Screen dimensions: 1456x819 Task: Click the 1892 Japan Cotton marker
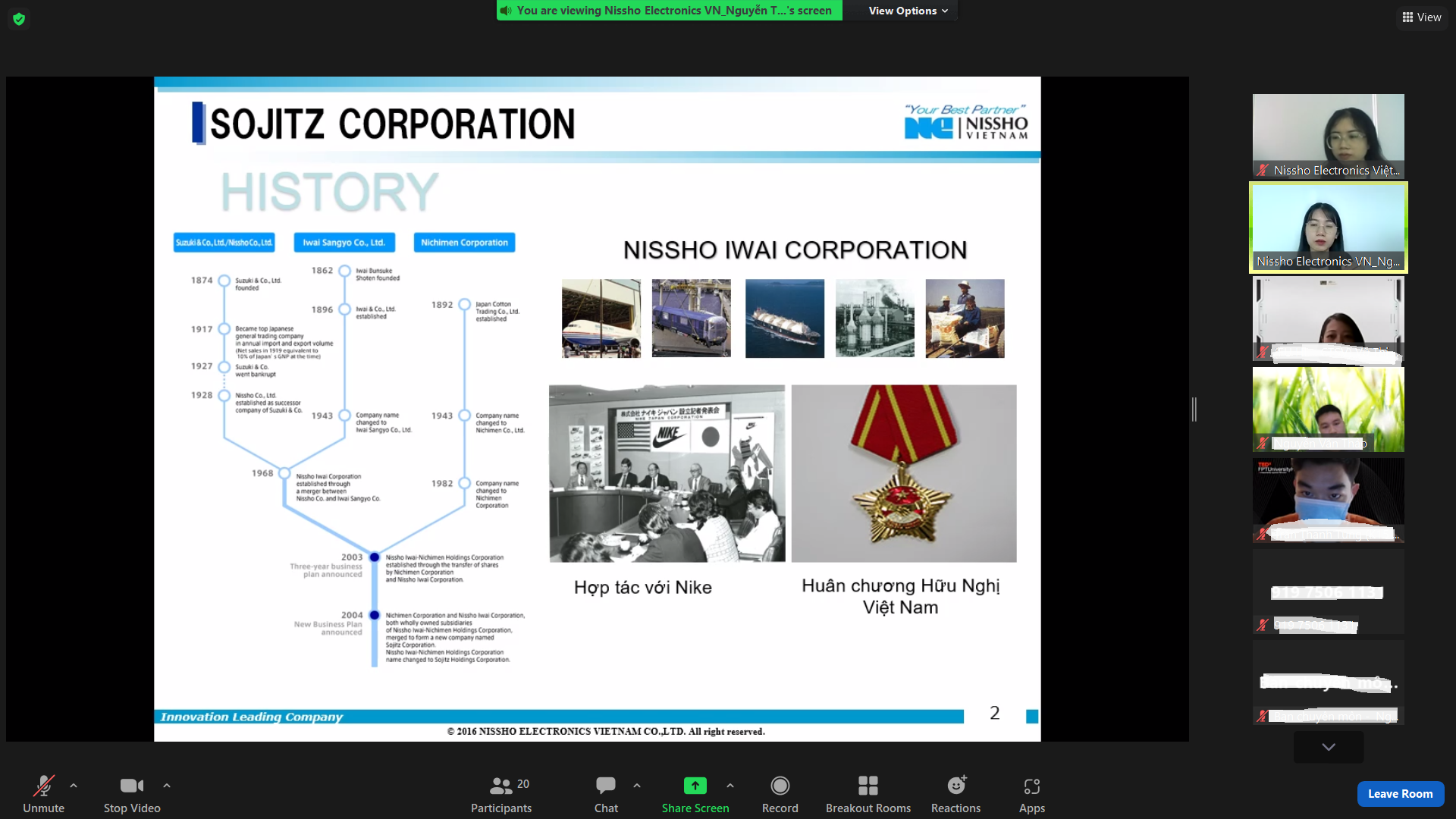coord(464,305)
